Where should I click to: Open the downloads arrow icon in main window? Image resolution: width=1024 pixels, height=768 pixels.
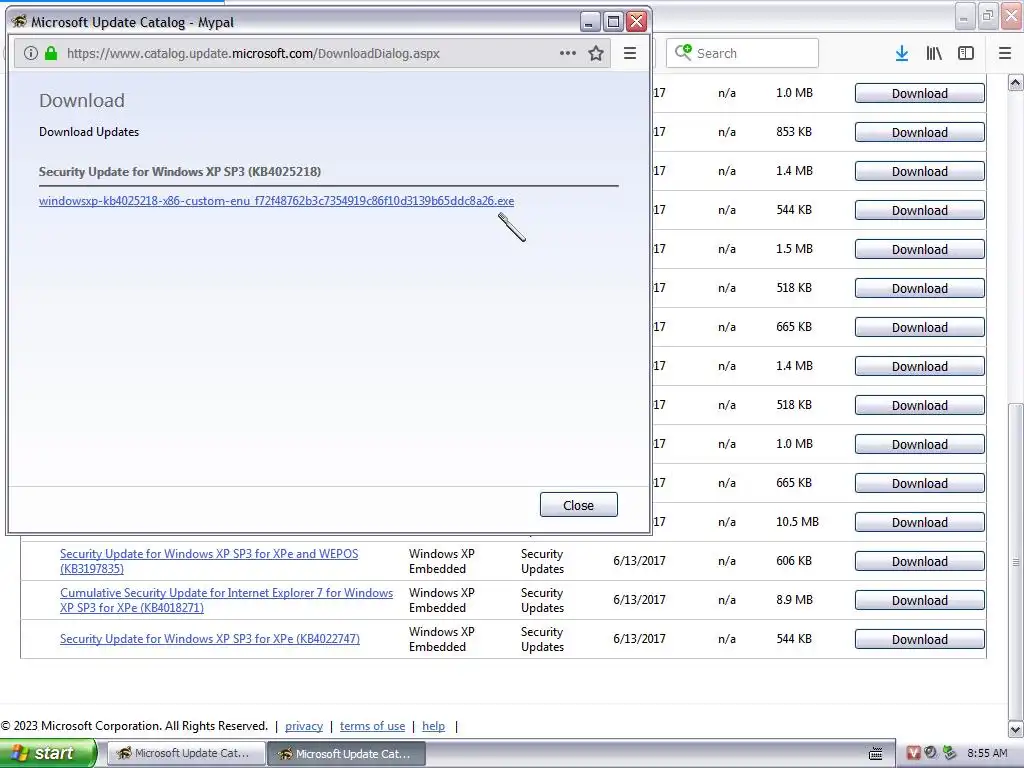tap(902, 54)
